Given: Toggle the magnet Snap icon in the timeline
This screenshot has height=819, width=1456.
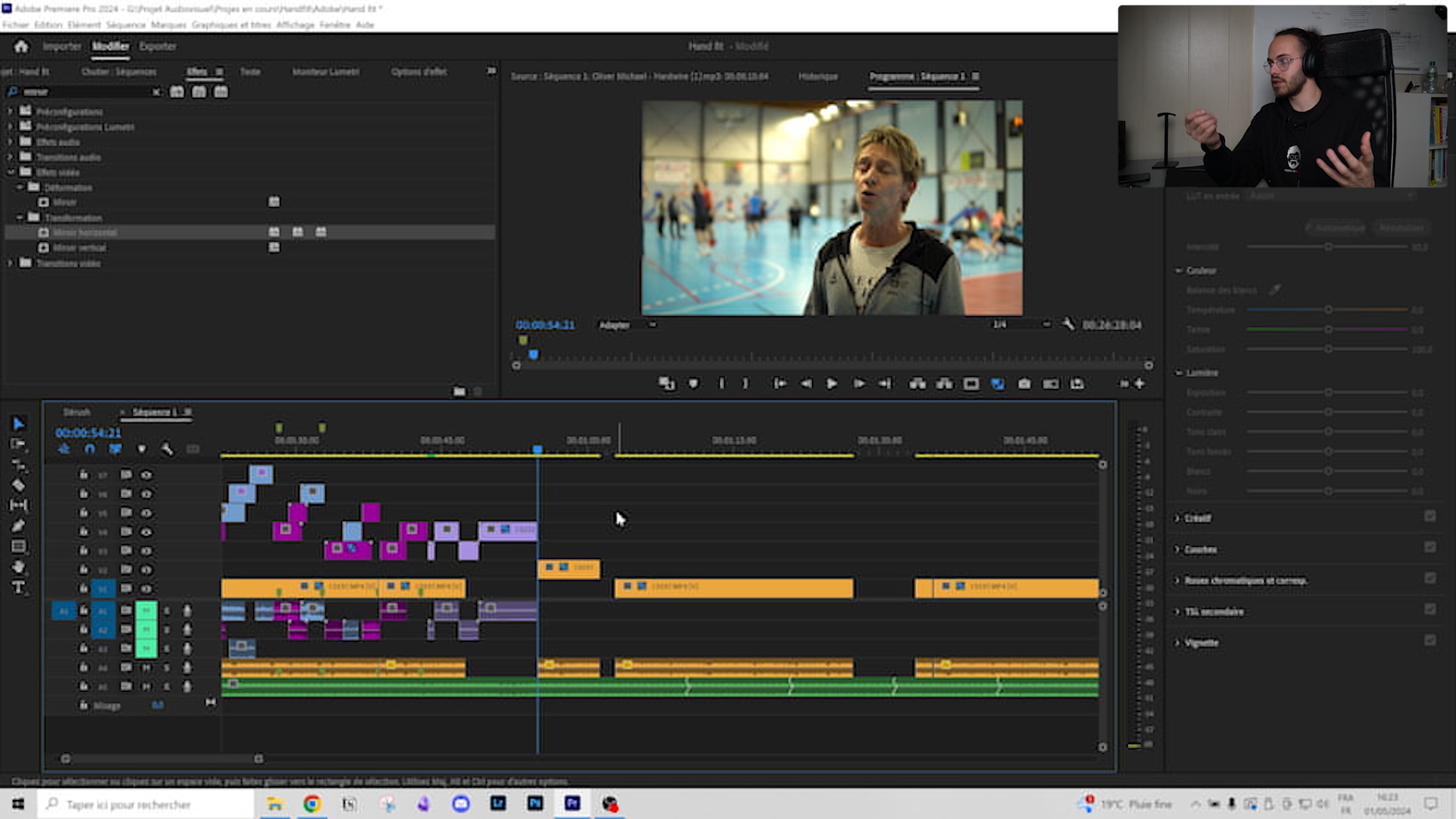Looking at the screenshot, I should coord(89,449).
